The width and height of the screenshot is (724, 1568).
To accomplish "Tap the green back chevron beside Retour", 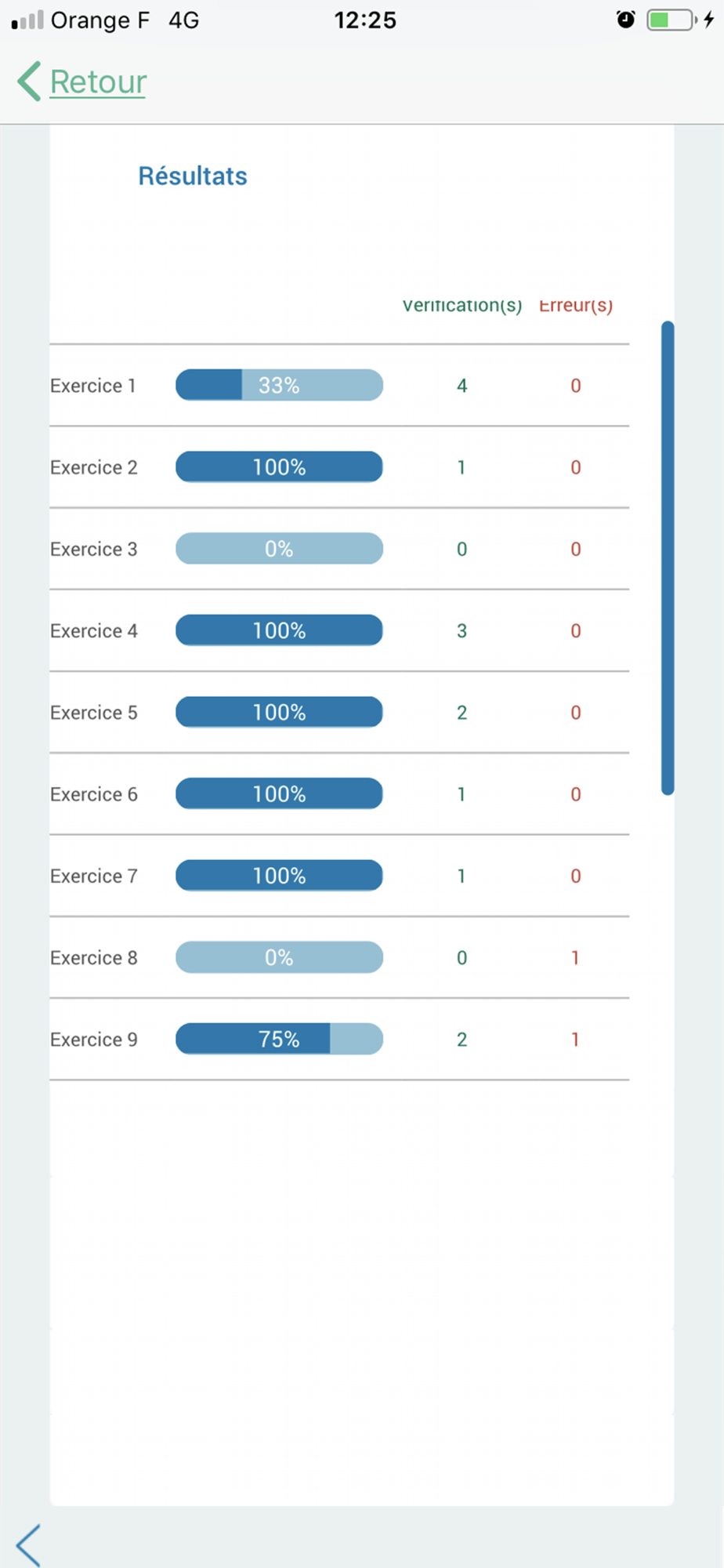I will 29,82.
